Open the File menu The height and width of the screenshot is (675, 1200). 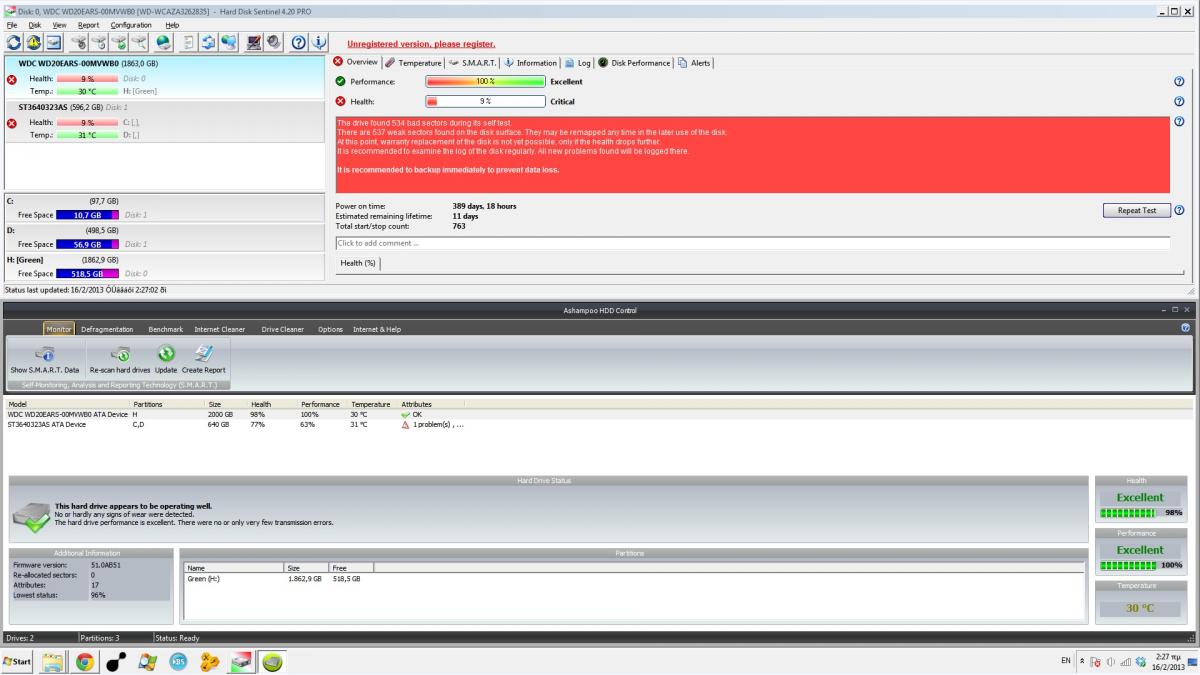pos(13,25)
